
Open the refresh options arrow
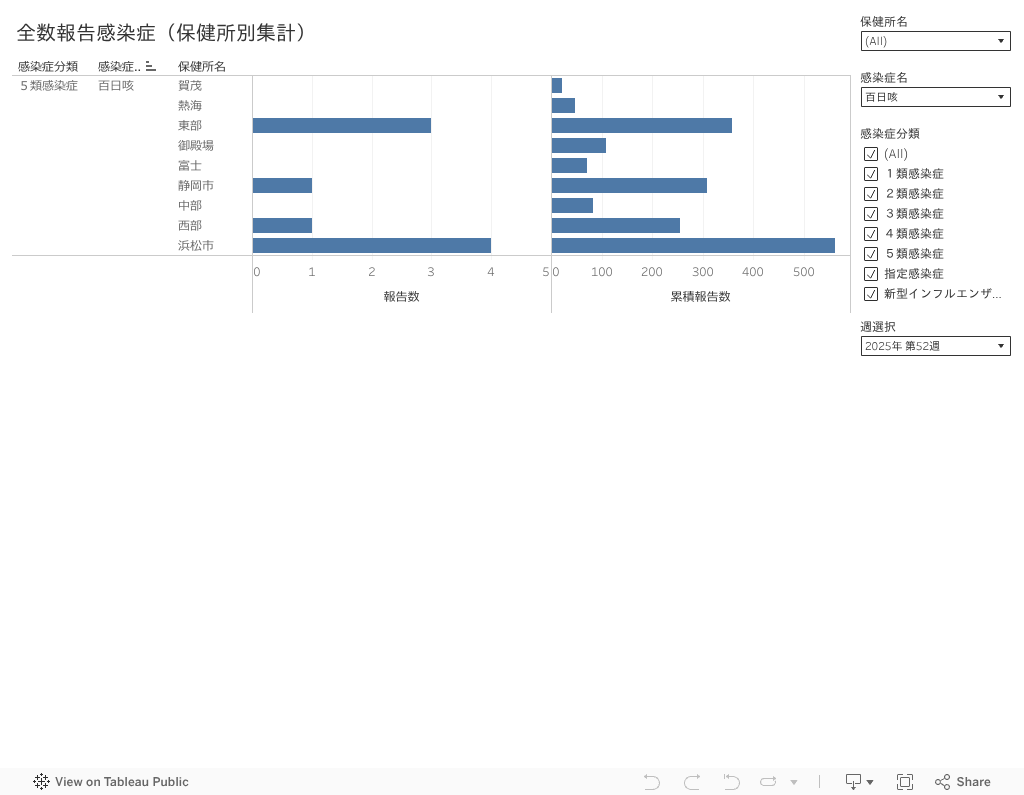793,782
